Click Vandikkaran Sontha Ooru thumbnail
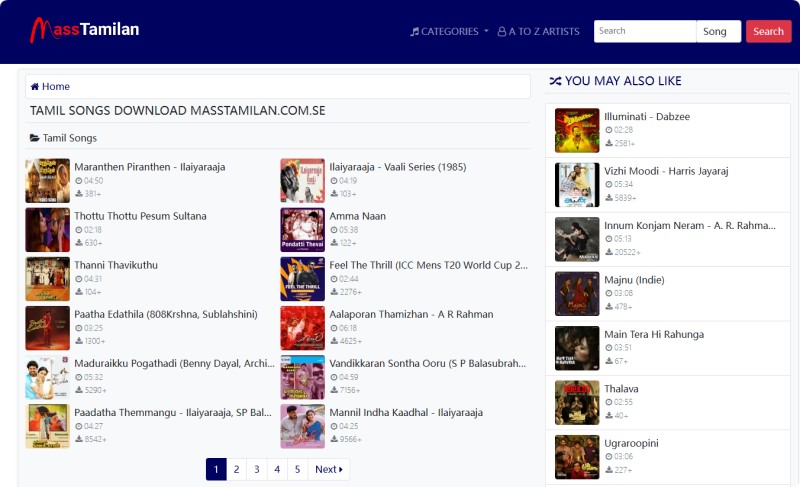The width and height of the screenshot is (800, 487). [x=303, y=377]
